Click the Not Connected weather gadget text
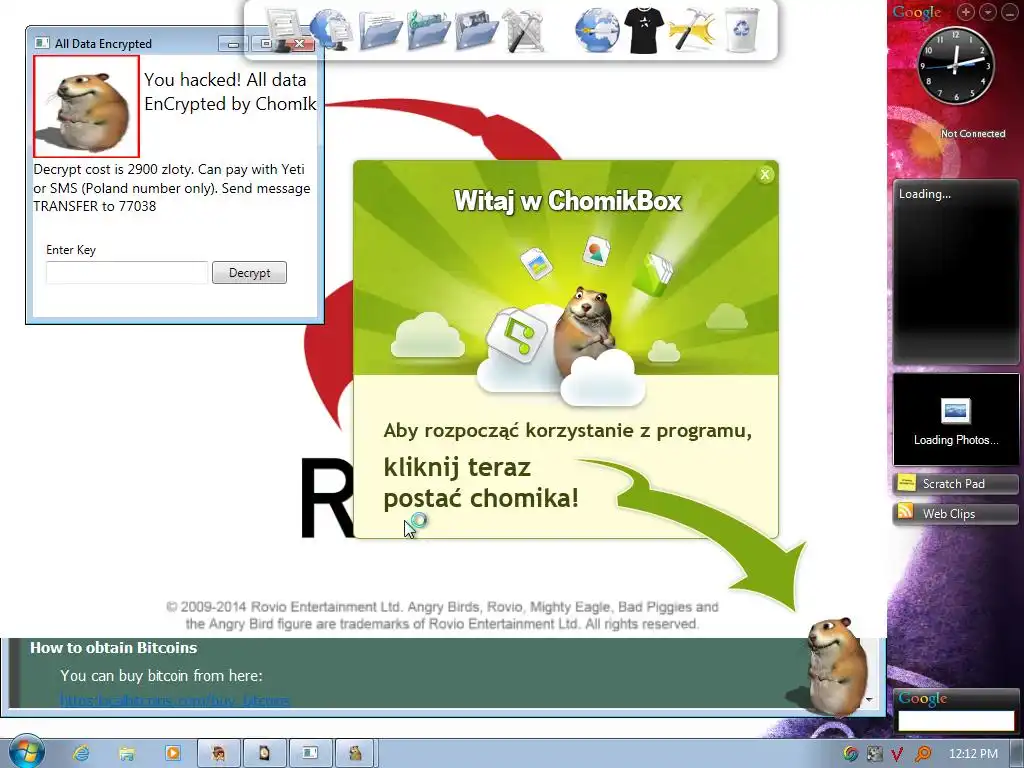Viewport: 1024px width, 768px height. [972, 133]
